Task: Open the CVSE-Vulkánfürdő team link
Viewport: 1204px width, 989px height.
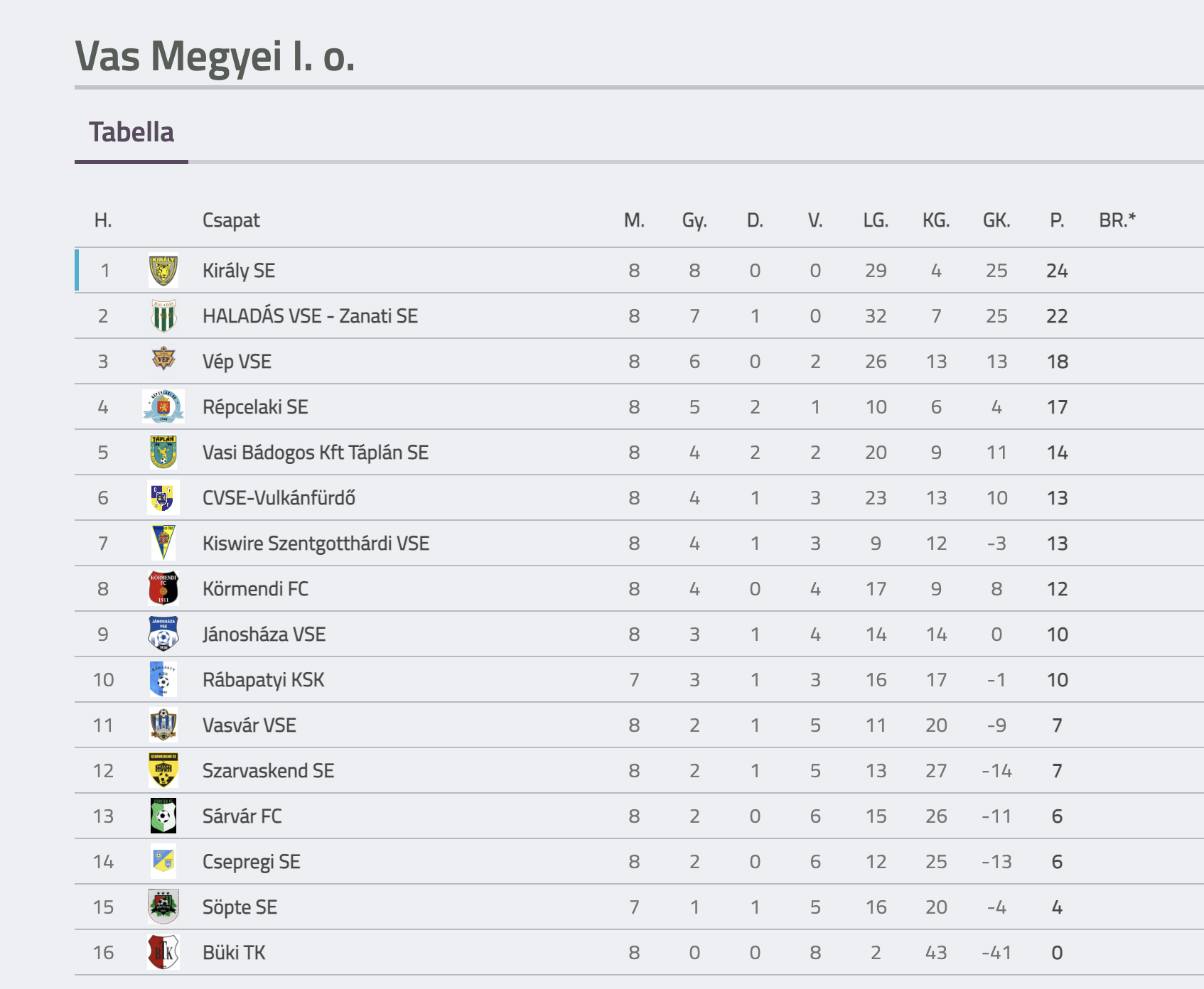Action: click(x=279, y=498)
